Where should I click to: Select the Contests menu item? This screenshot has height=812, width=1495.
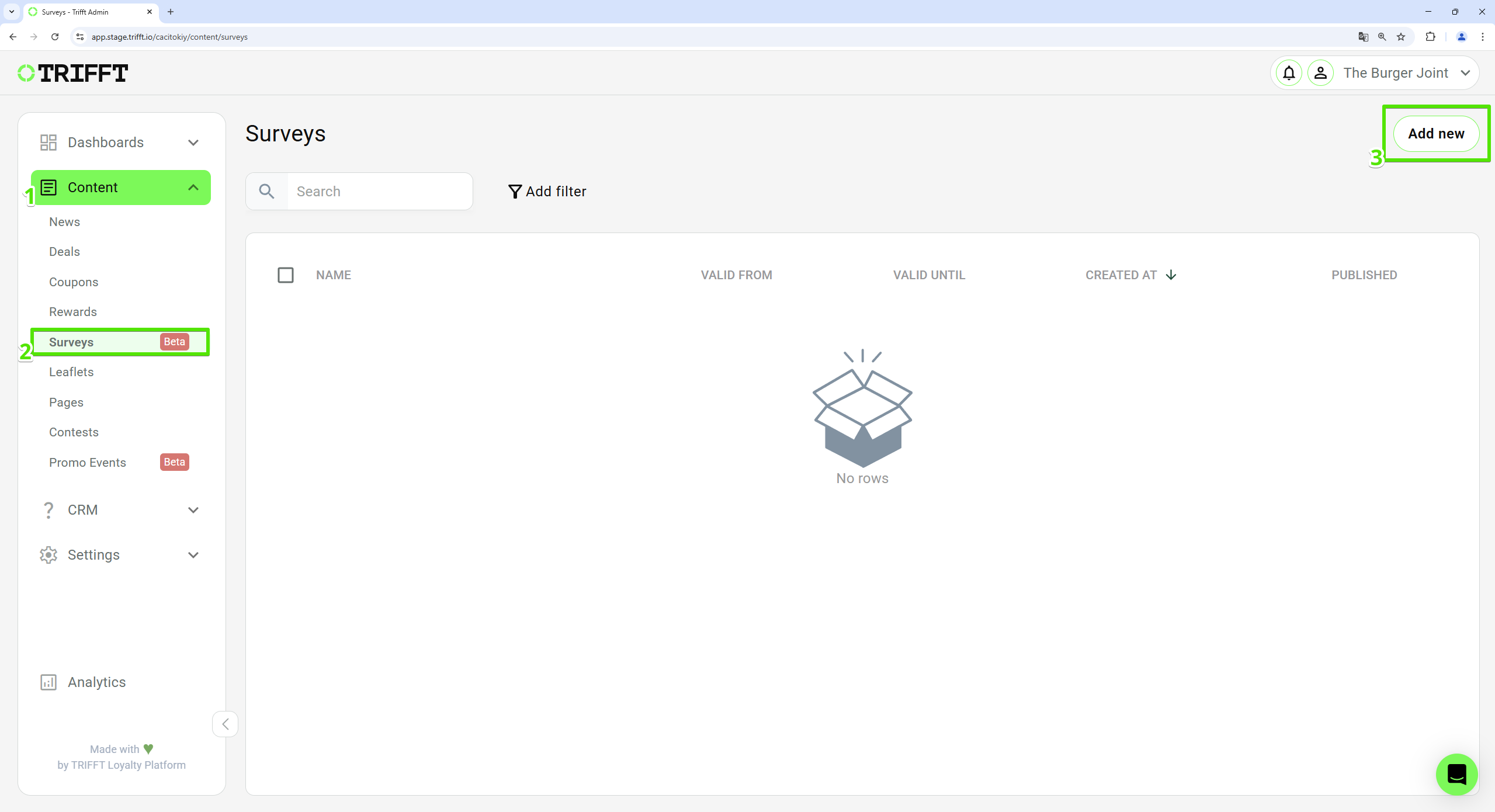click(73, 432)
